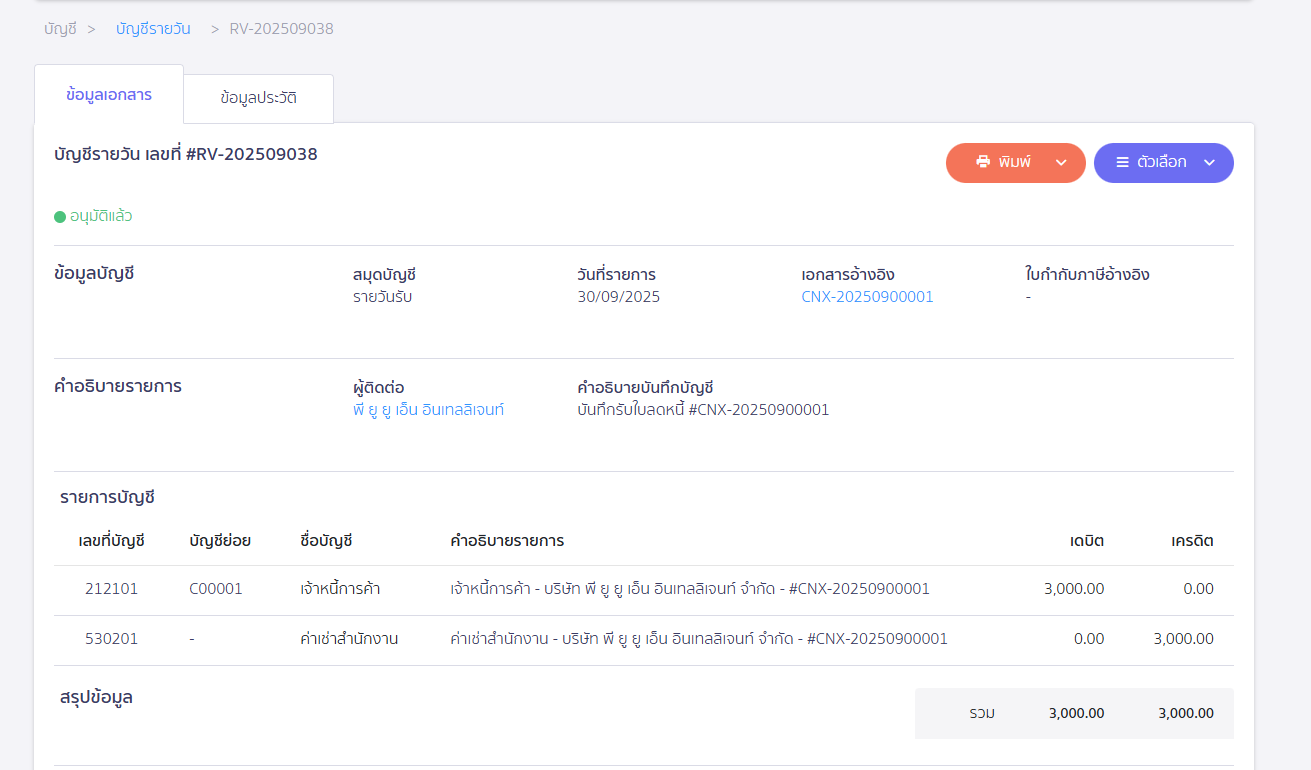Open contact พี ยู ยู เอ็น อินเทลลิเจนท์

[x=428, y=409]
